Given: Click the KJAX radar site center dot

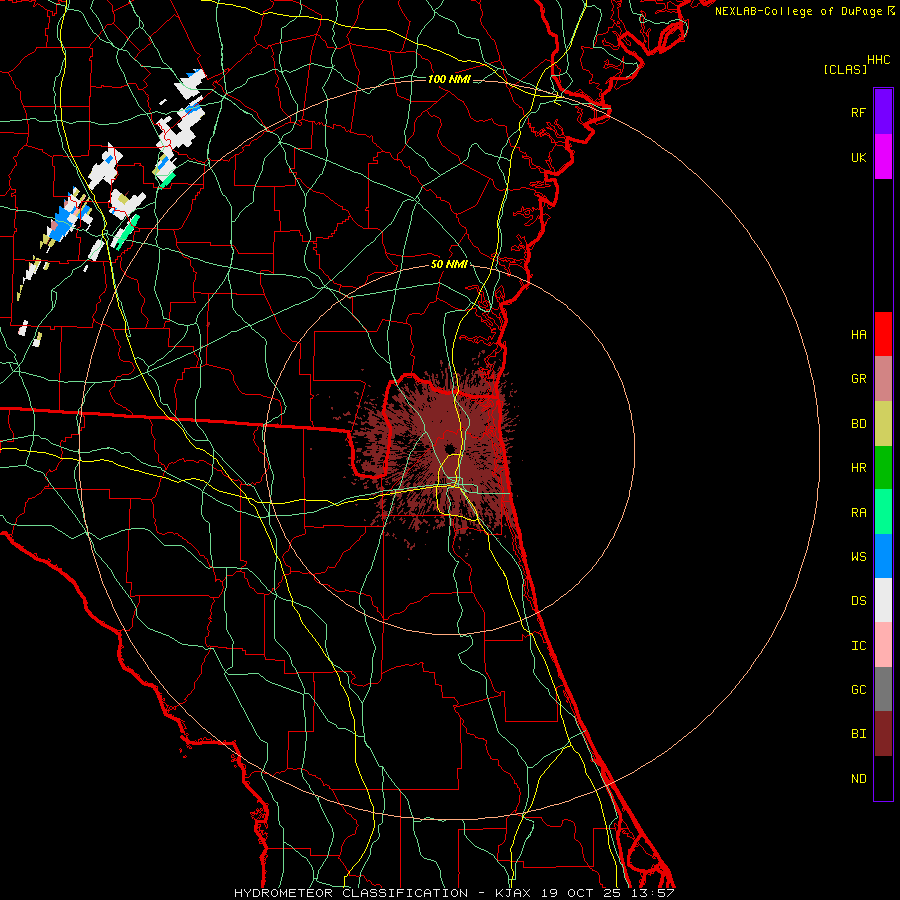Looking at the screenshot, I should pyautogui.click(x=449, y=448).
